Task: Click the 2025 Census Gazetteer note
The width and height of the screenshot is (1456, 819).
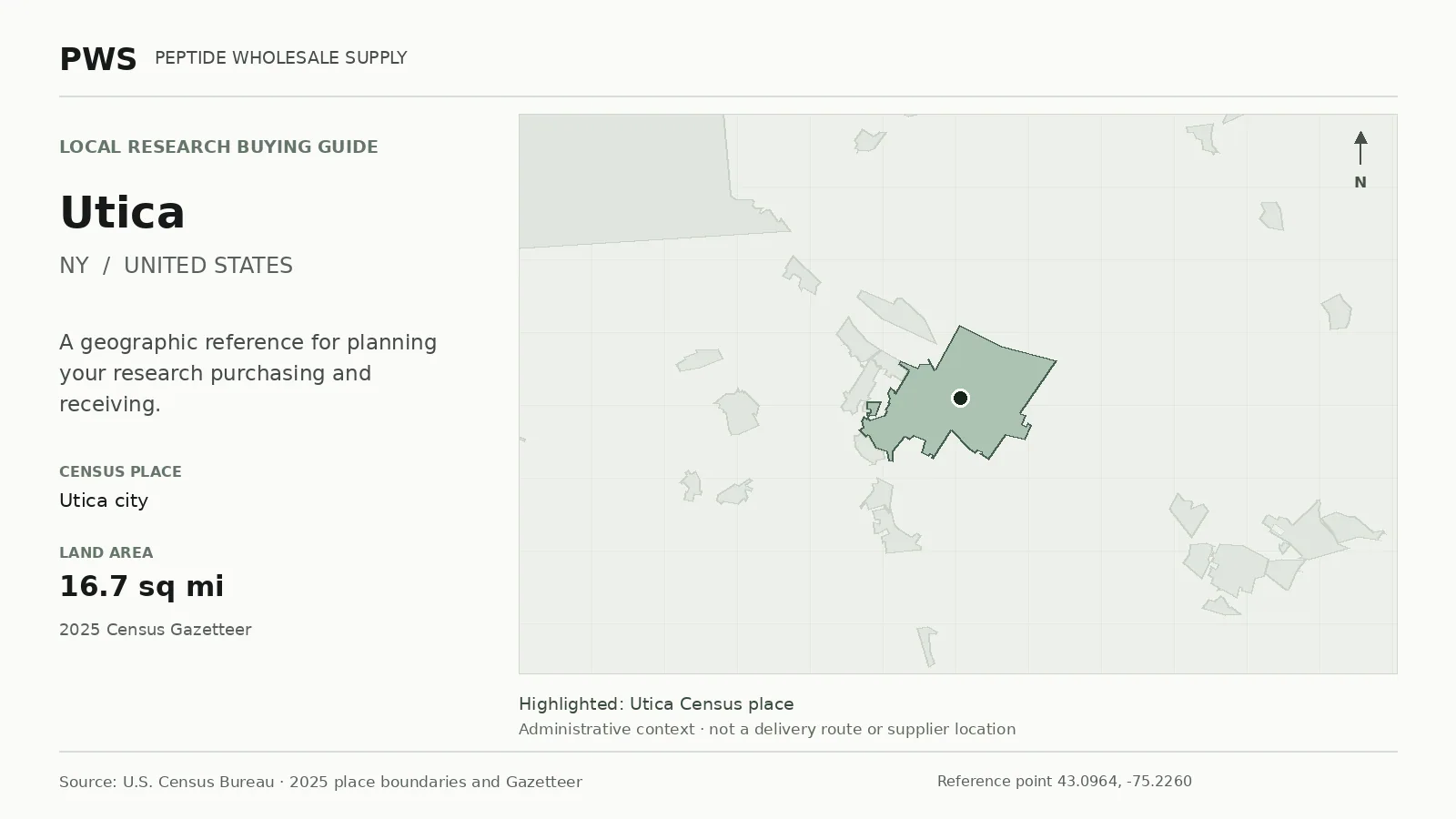Action: coord(155,629)
